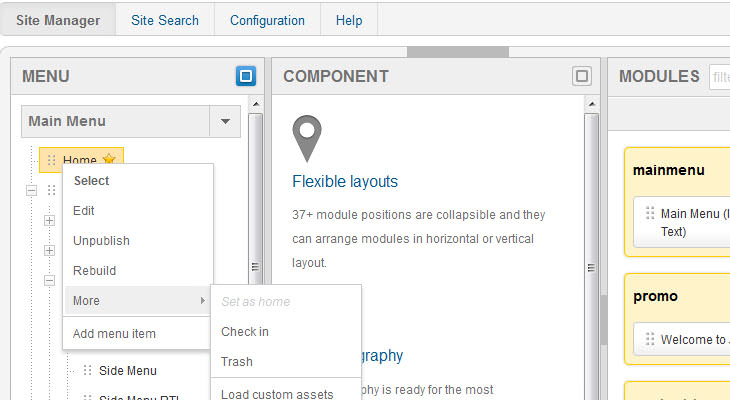The height and width of the screenshot is (400, 730).
Task: Expand the first plus tree node
Action: click(48, 220)
